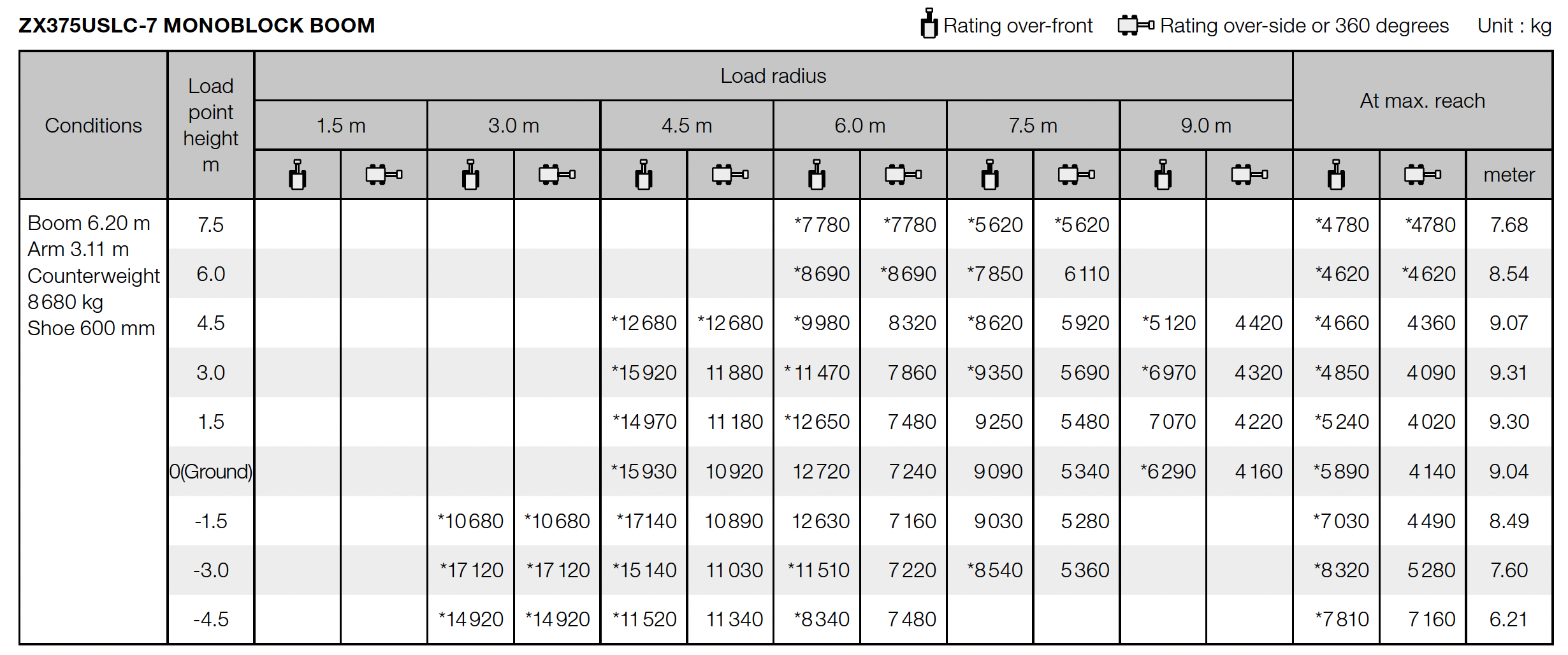
Task: Click the '4490' capacity cell
Action: coord(1432,521)
